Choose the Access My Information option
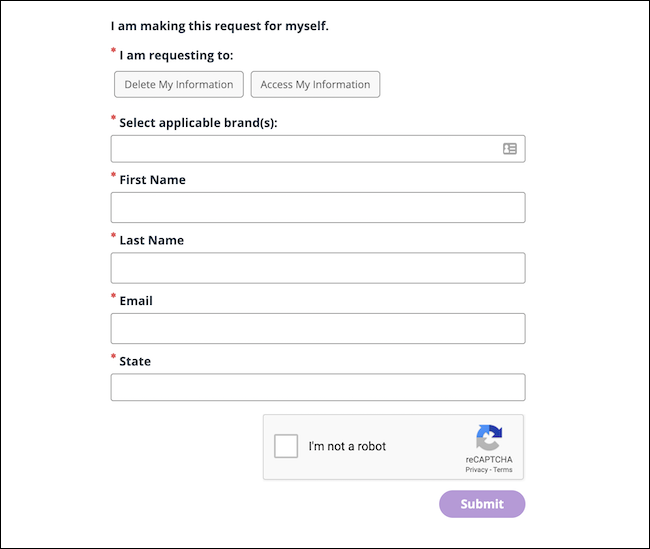Image resolution: width=650 pixels, height=549 pixels. tap(315, 85)
